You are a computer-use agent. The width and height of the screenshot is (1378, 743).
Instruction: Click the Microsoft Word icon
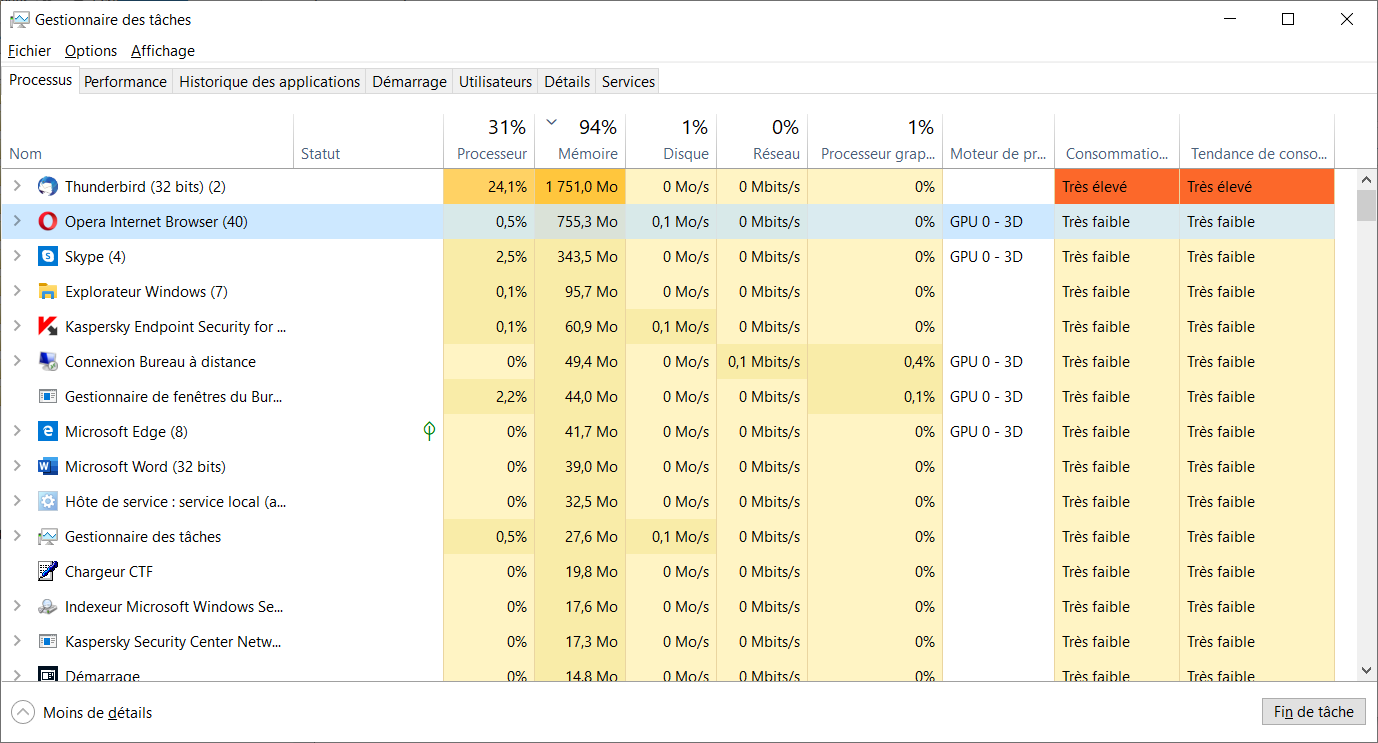coord(47,467)
